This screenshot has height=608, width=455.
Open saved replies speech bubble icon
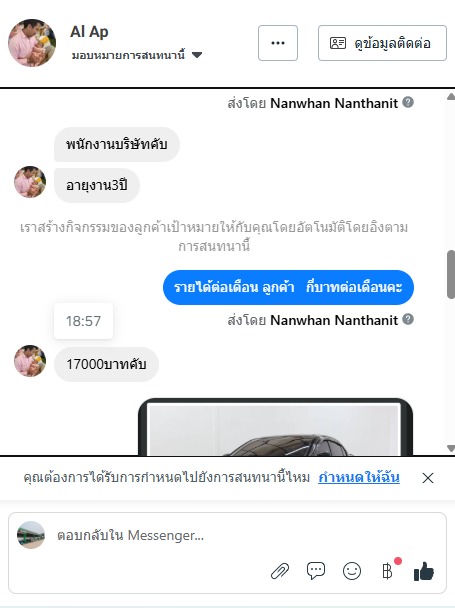316,571
